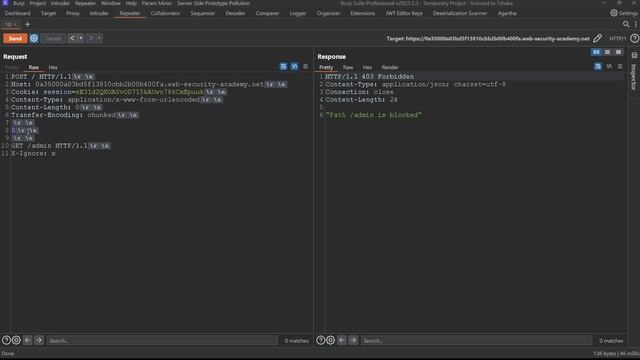Open response search settings gear
Image resolution: width=640 pixels, height=360 pixels.
pos(331,340)
